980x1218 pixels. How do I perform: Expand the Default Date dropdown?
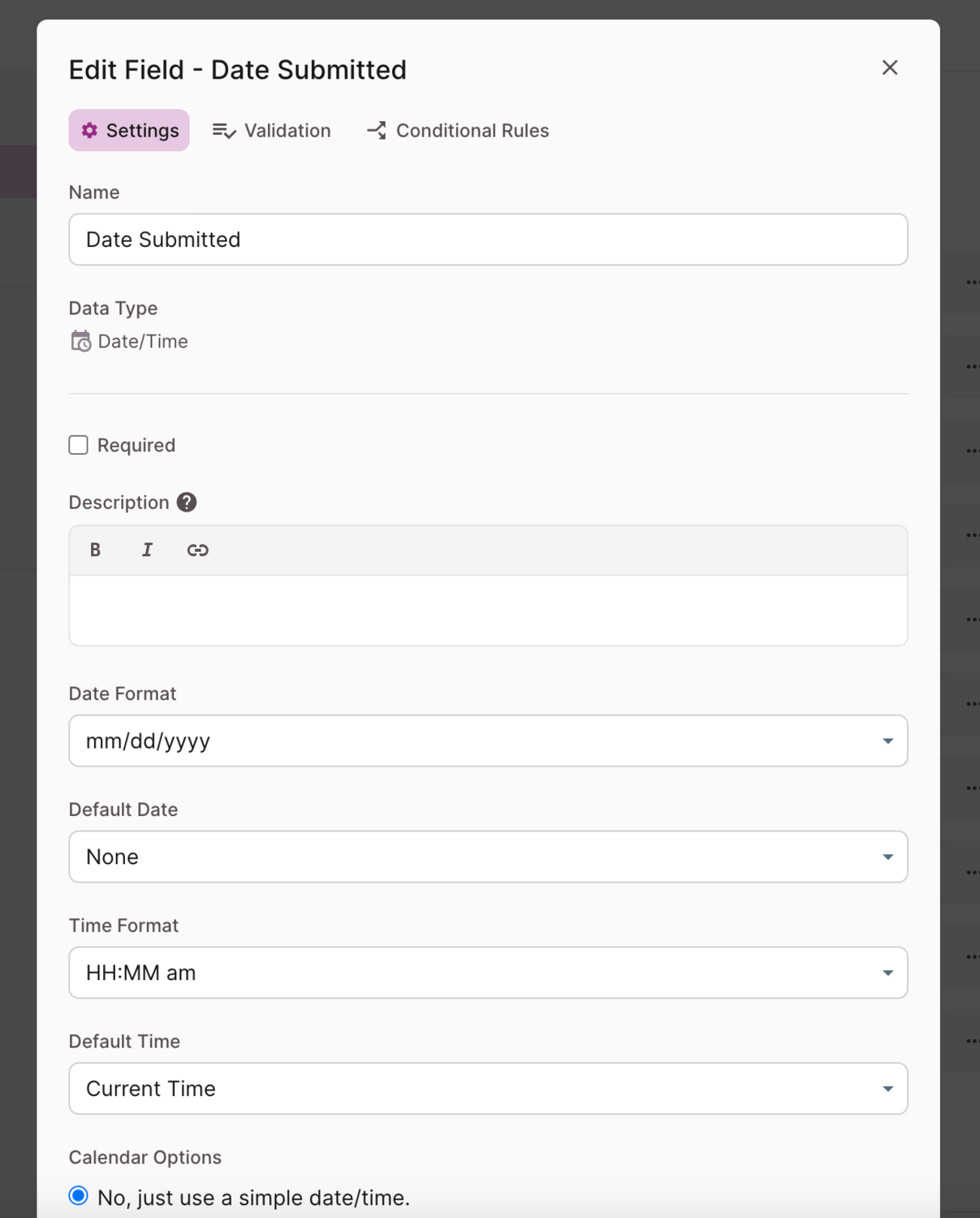tap(488, 857)
